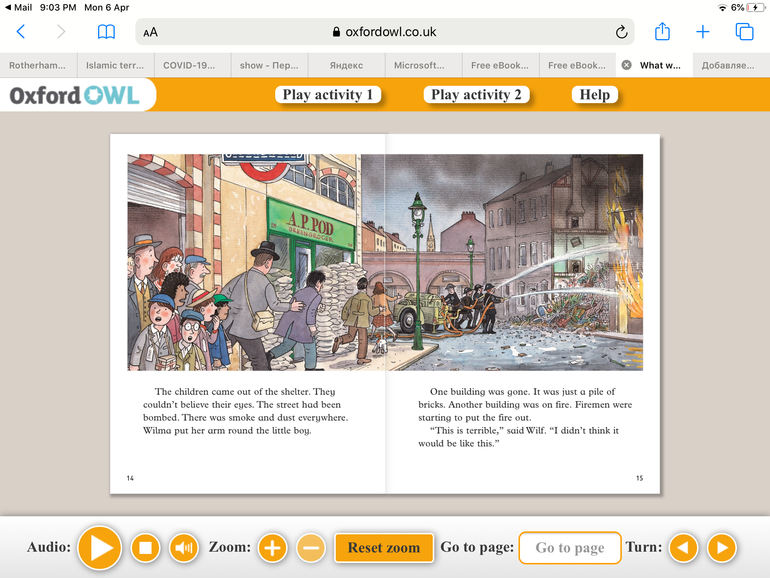
Task: Turn to the previous page
Action: pos(684,547)
